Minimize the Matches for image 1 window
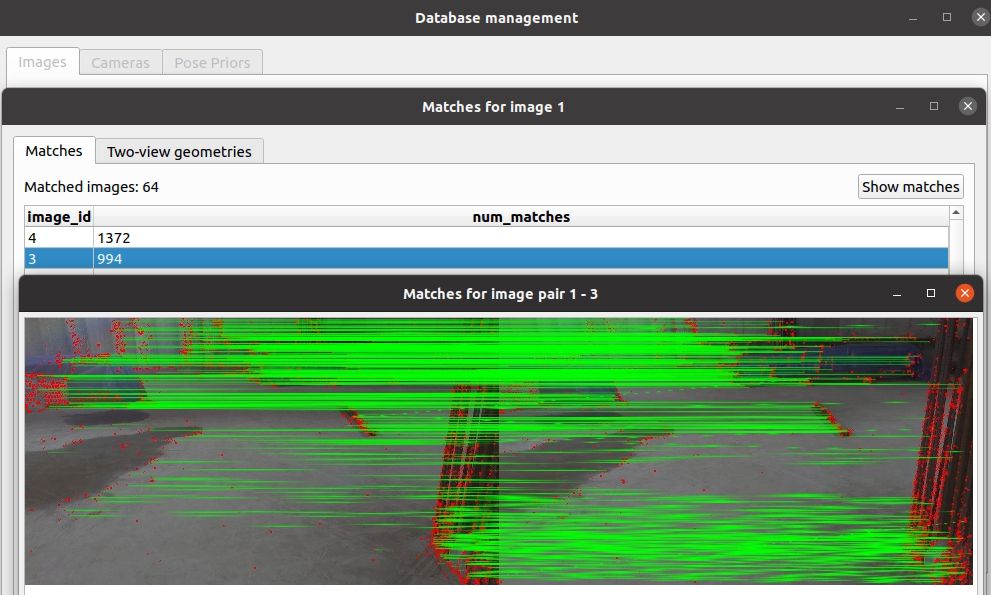 point(901,106)
